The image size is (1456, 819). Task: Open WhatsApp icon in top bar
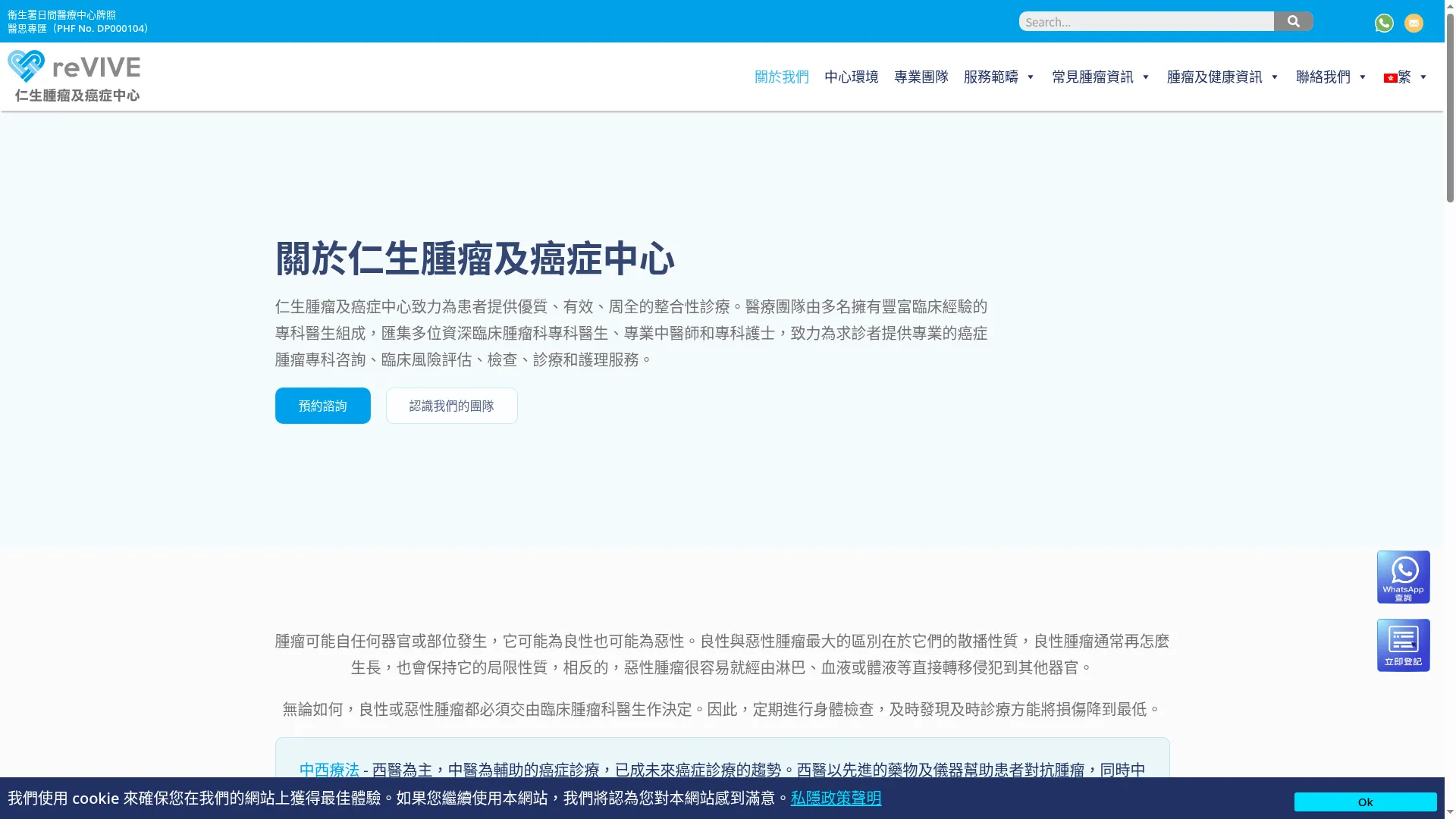[x=1384, y=23]
